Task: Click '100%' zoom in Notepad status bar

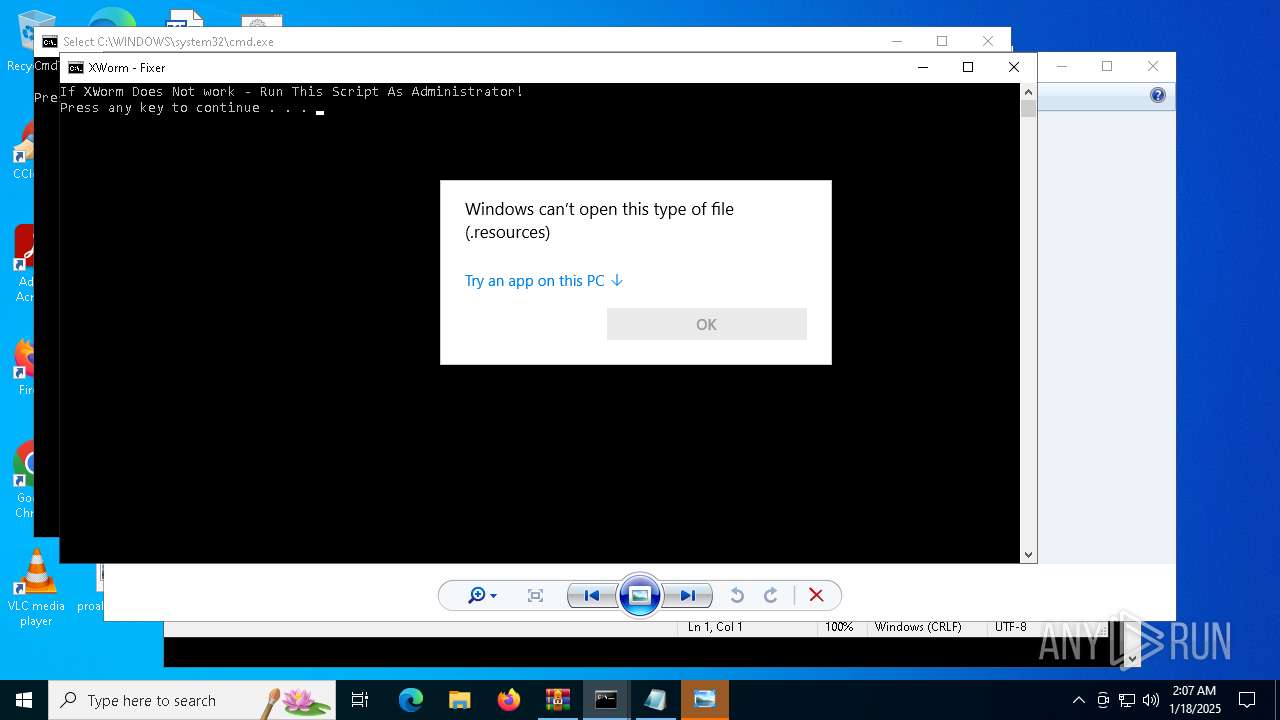Action: pos(839,627)
